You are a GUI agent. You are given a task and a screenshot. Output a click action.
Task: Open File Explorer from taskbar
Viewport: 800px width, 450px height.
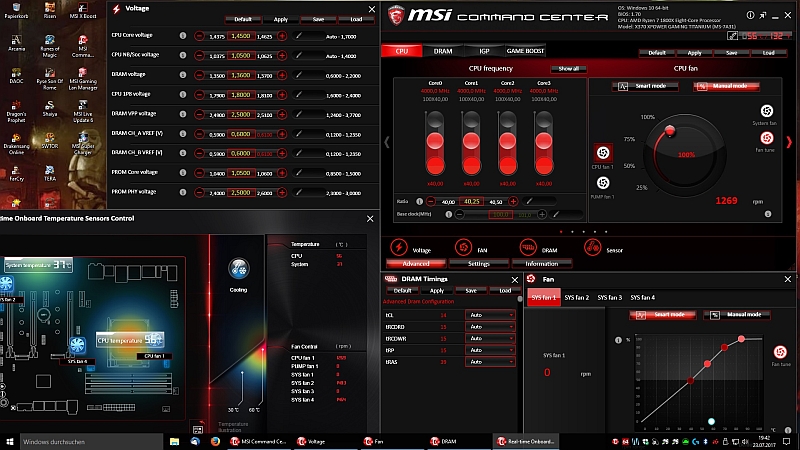(174, 441)
